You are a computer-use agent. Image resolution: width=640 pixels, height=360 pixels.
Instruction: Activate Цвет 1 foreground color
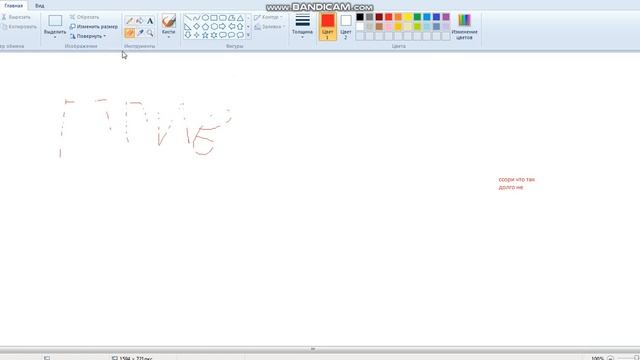coord(328,27)
